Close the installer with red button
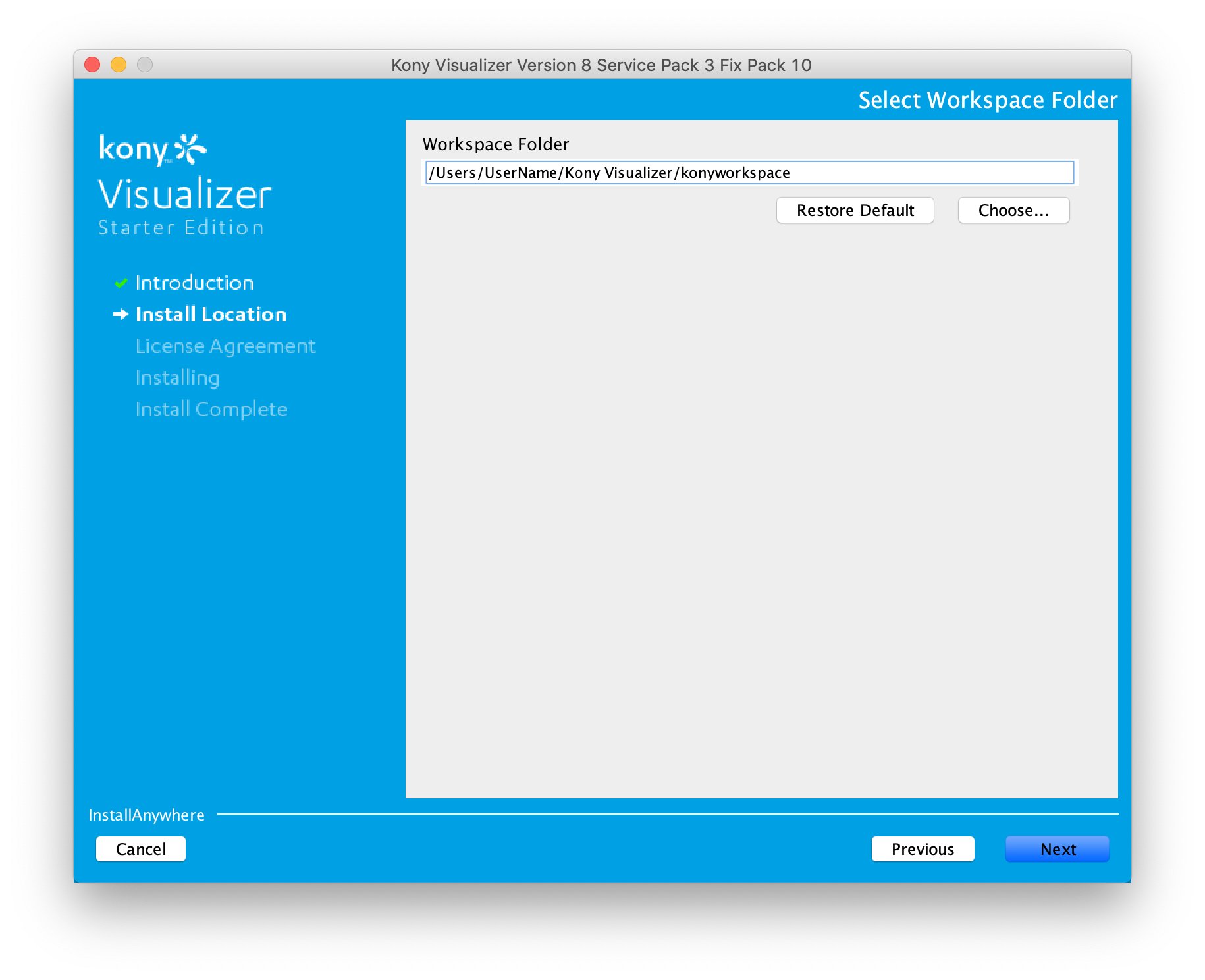Viewport: 1205px width, 980px height. click(92, 65)
